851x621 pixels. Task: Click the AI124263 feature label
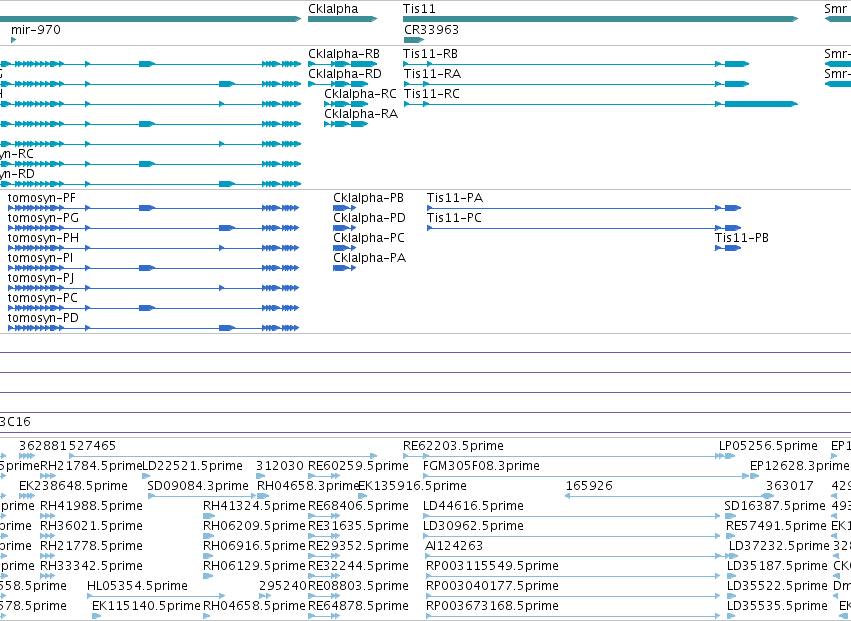[454, 546]
